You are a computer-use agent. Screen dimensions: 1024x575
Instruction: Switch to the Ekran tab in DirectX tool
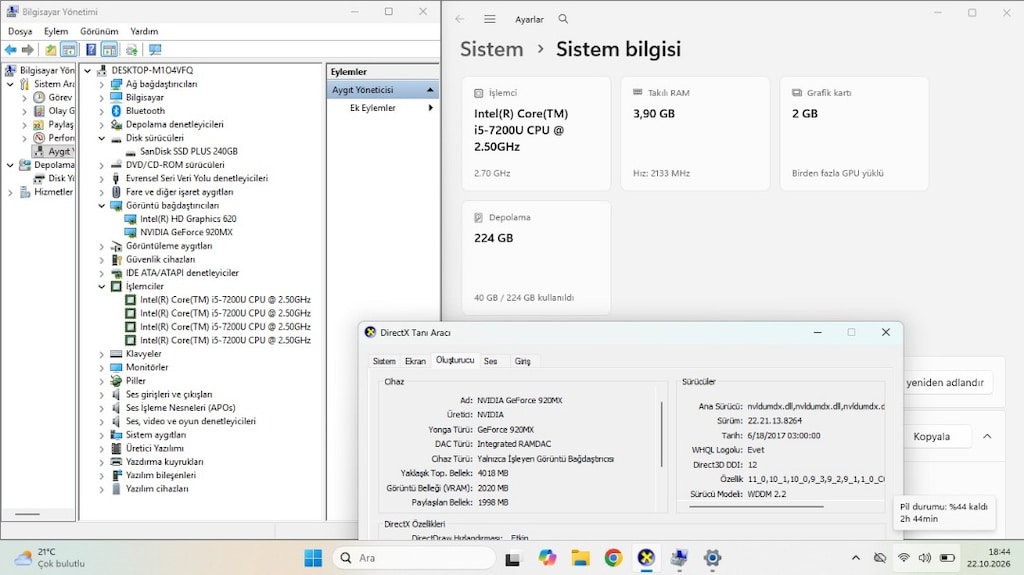click(415, 361)
